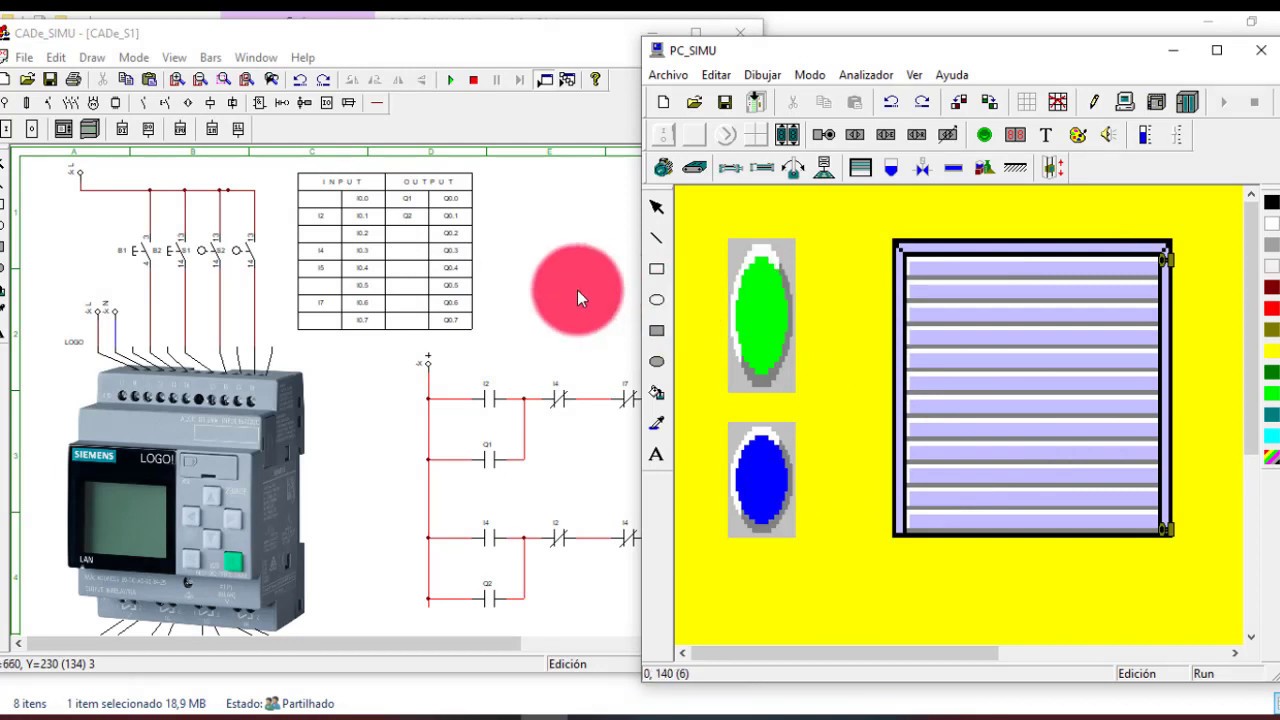Pick the dark green color swatch in palette

tap(1272, 373)
